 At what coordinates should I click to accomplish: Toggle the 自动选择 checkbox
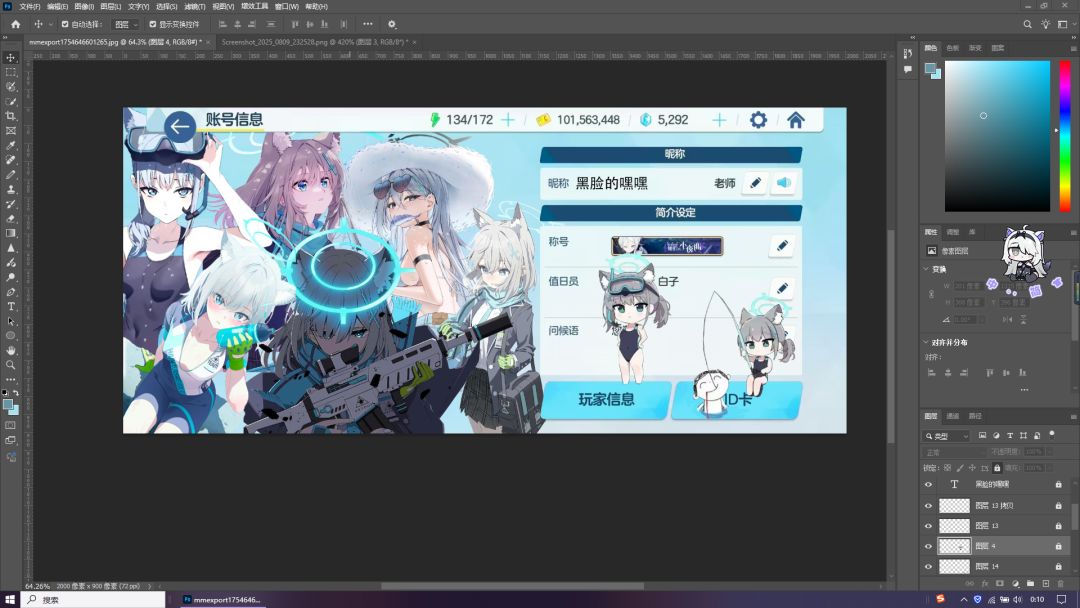(x=65, y=24)
